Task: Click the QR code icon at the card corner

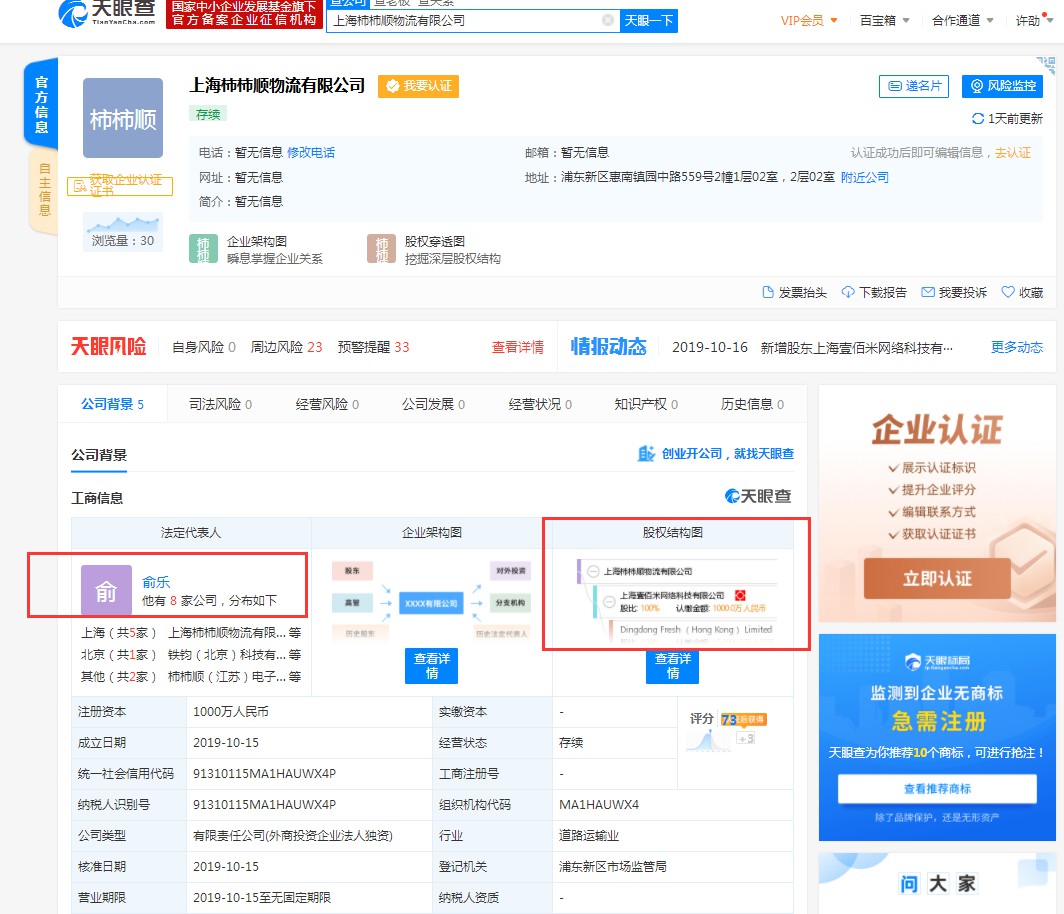Action: tap(1045, 66)
